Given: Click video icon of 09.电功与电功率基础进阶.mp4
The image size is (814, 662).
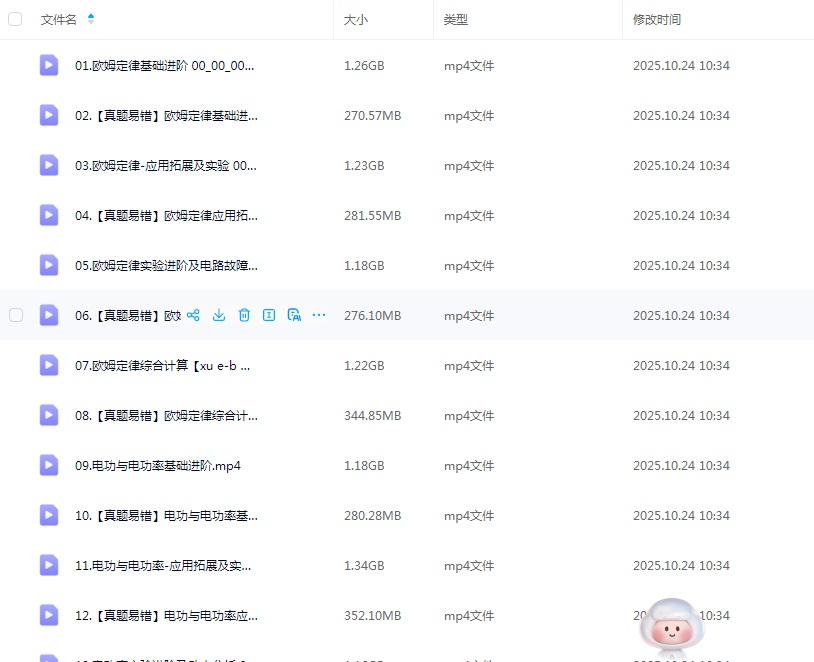Looking at the screenshot, I should (x=49, y=465).
